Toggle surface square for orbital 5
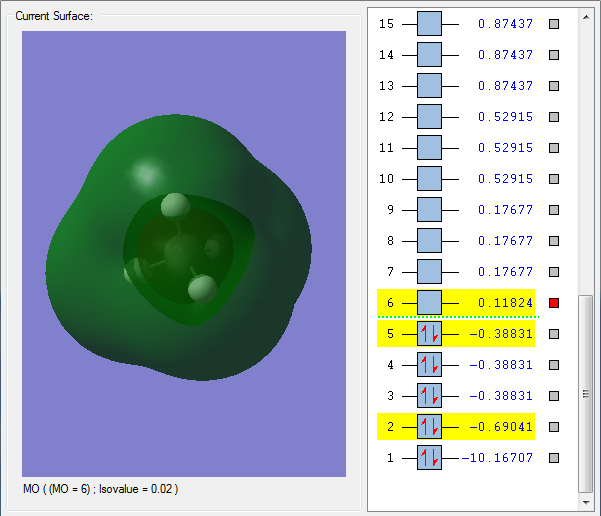This screenshot has width=601, height=516. pyautogui.click(x=554, y=334)
